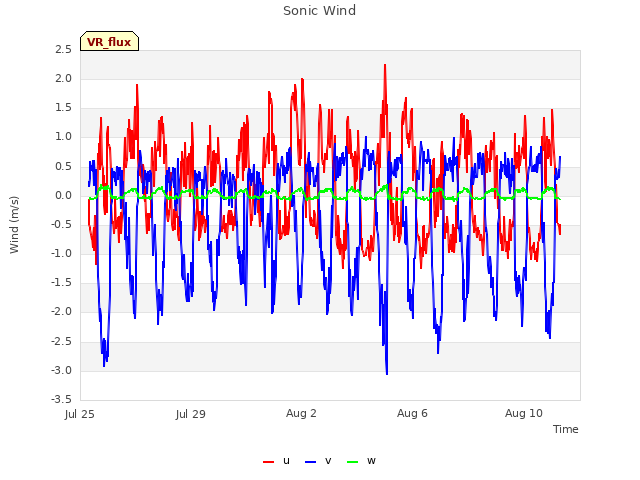This screenshot has width=640, height=480.
Task: Click the Jul 29 x-axis label
Action: pyautogui.click(x=191, y=414)
